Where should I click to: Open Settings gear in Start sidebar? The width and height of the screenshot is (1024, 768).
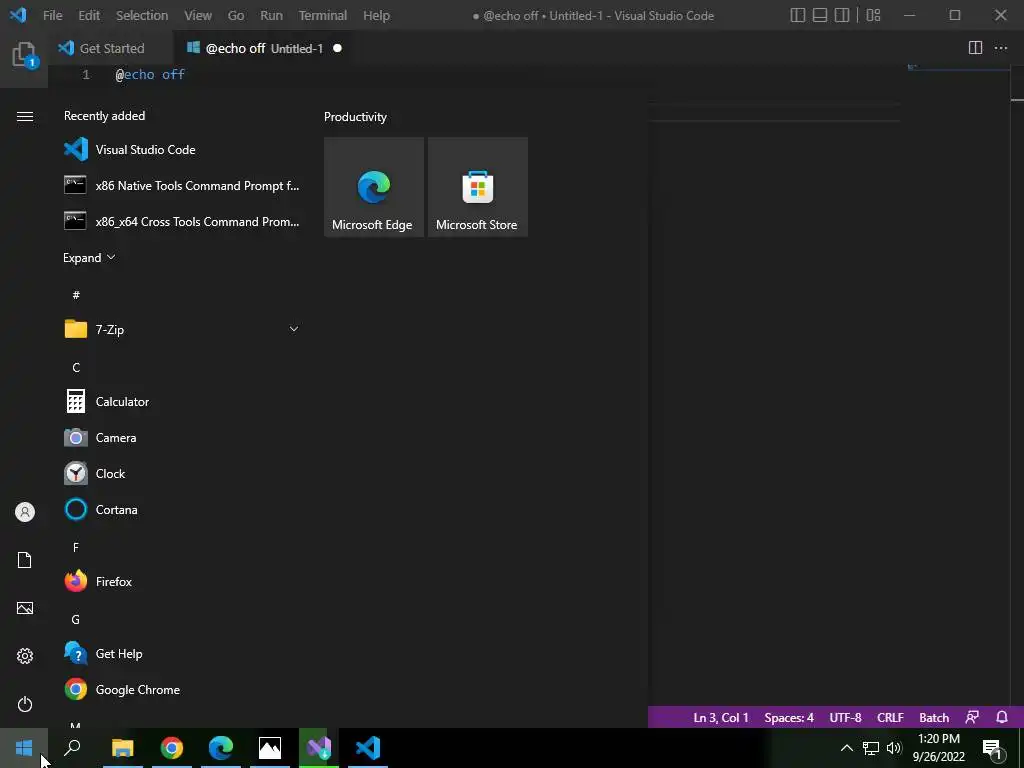click(25, 656)
